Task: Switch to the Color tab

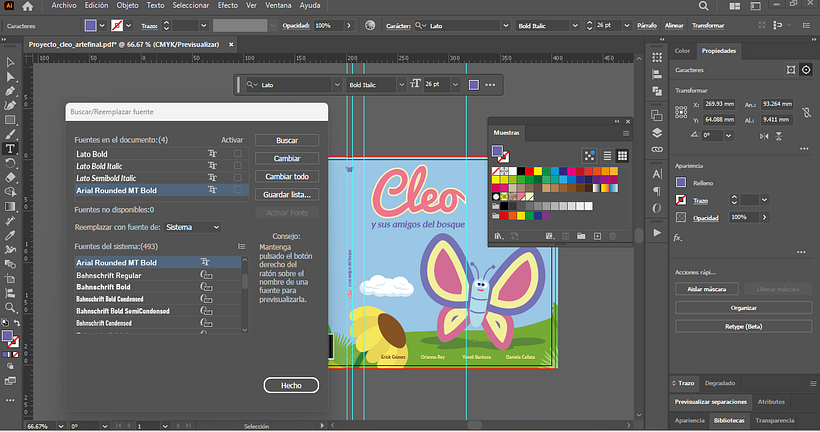Action: pos(682,51)
